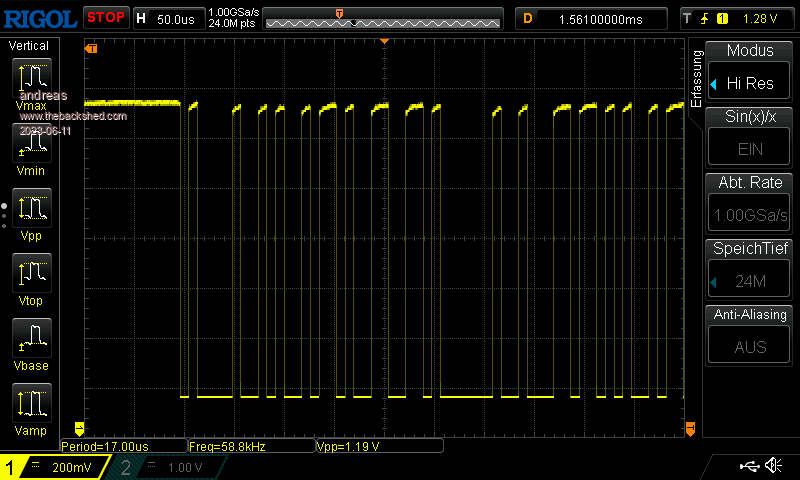Viewport: 800px width, 480px height.
Task: Click the horizontal timebase 50.0us field
Action: pyautogui.click(x=175, y=18)
